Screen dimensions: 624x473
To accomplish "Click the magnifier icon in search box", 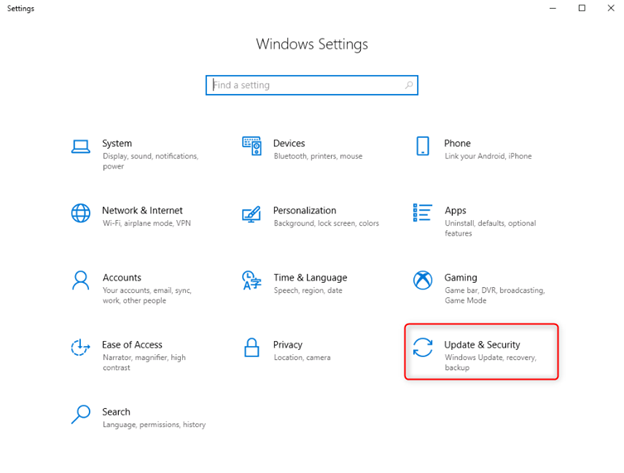I will 409,85.
